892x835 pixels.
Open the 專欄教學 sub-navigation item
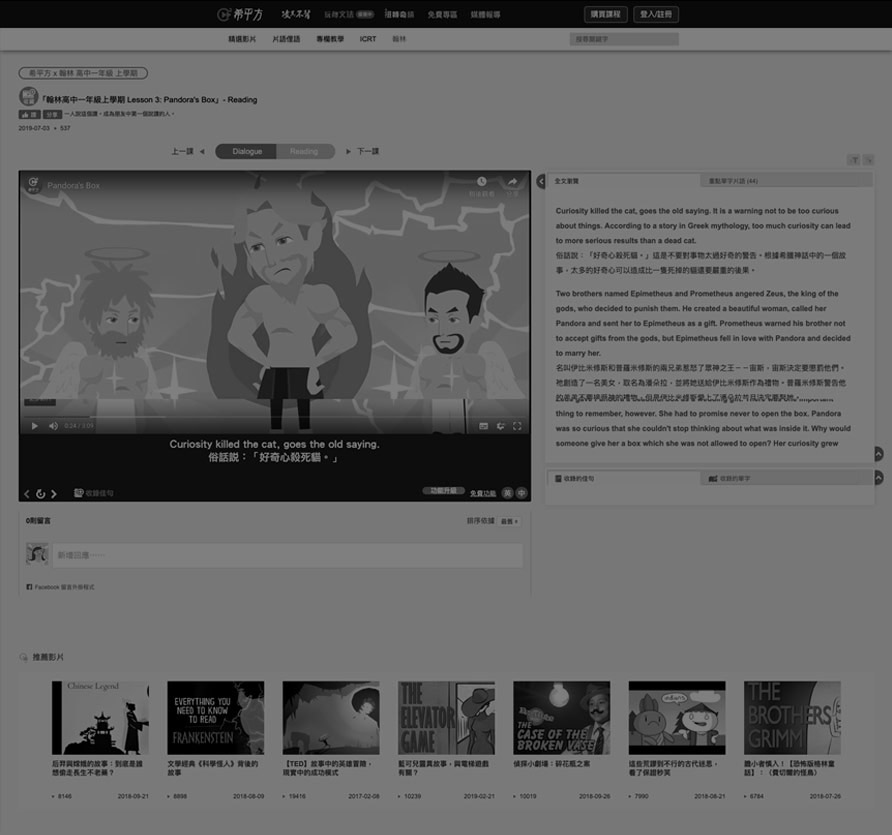point(330,39)
